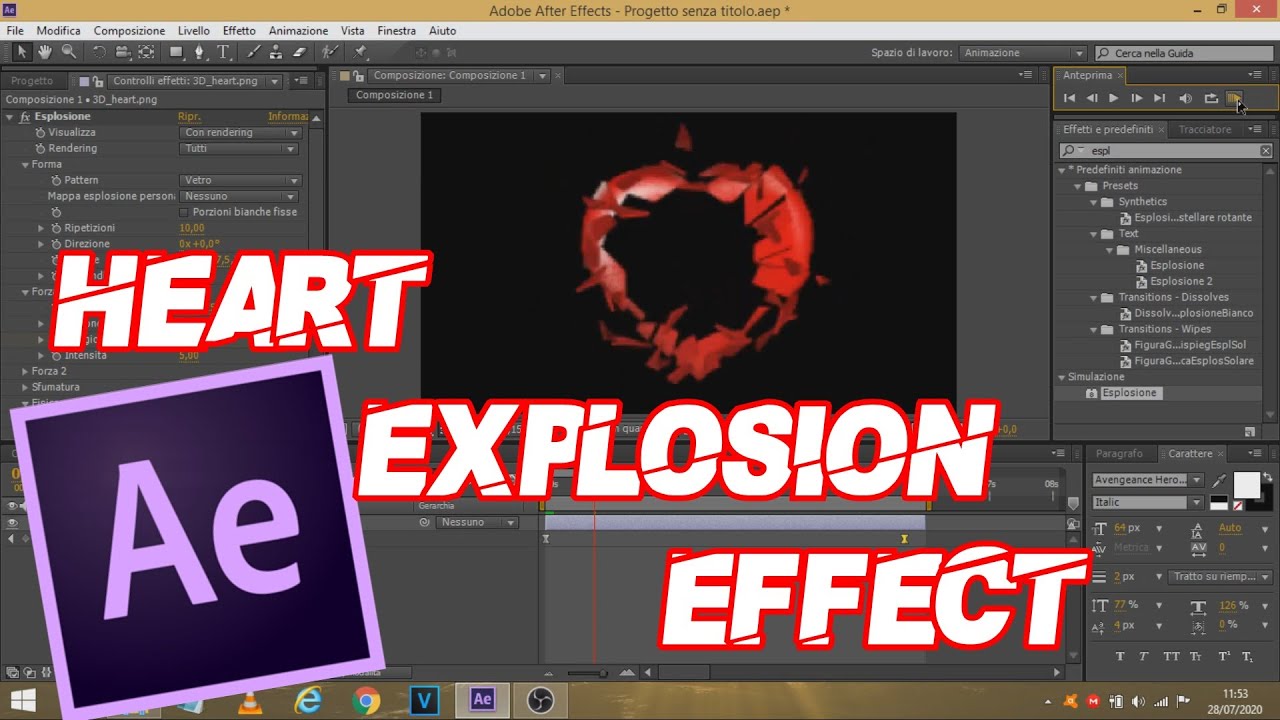The height and width of the screenshot is (720, 1280).
Task: Step forward one frame in Anteprima
Action: (x=1137, y=98)
